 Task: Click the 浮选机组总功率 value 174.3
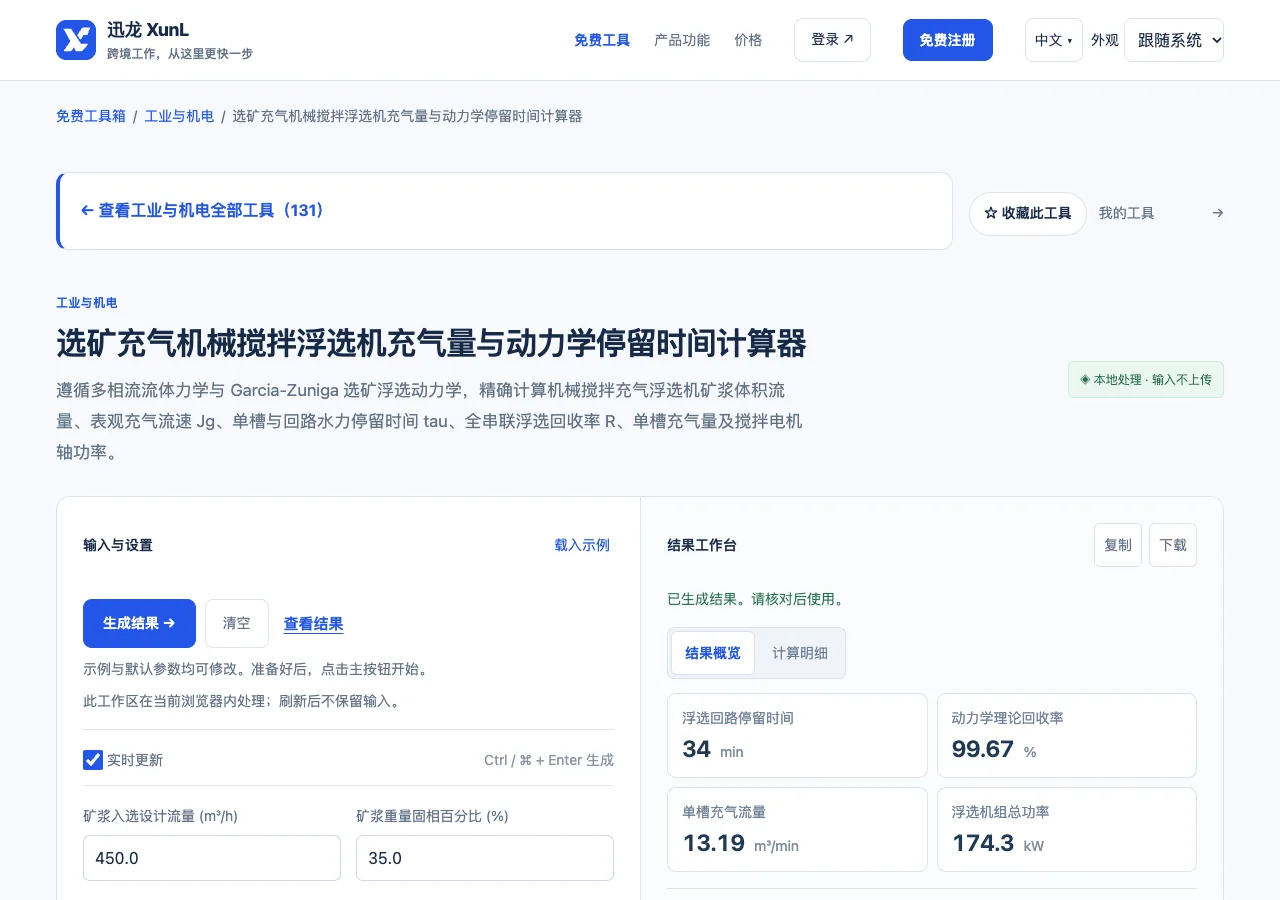(x=983, y=843)
